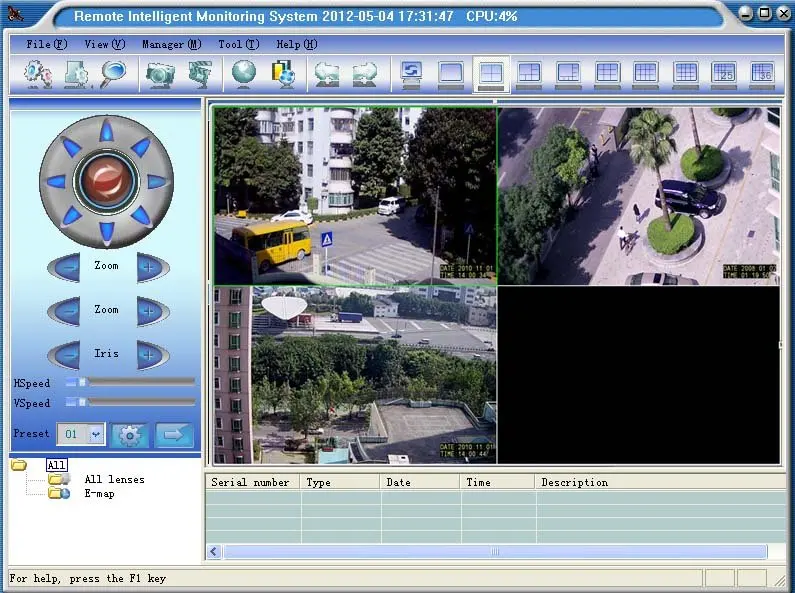
Task: Click the Date column header
Action: click(420, 482)
